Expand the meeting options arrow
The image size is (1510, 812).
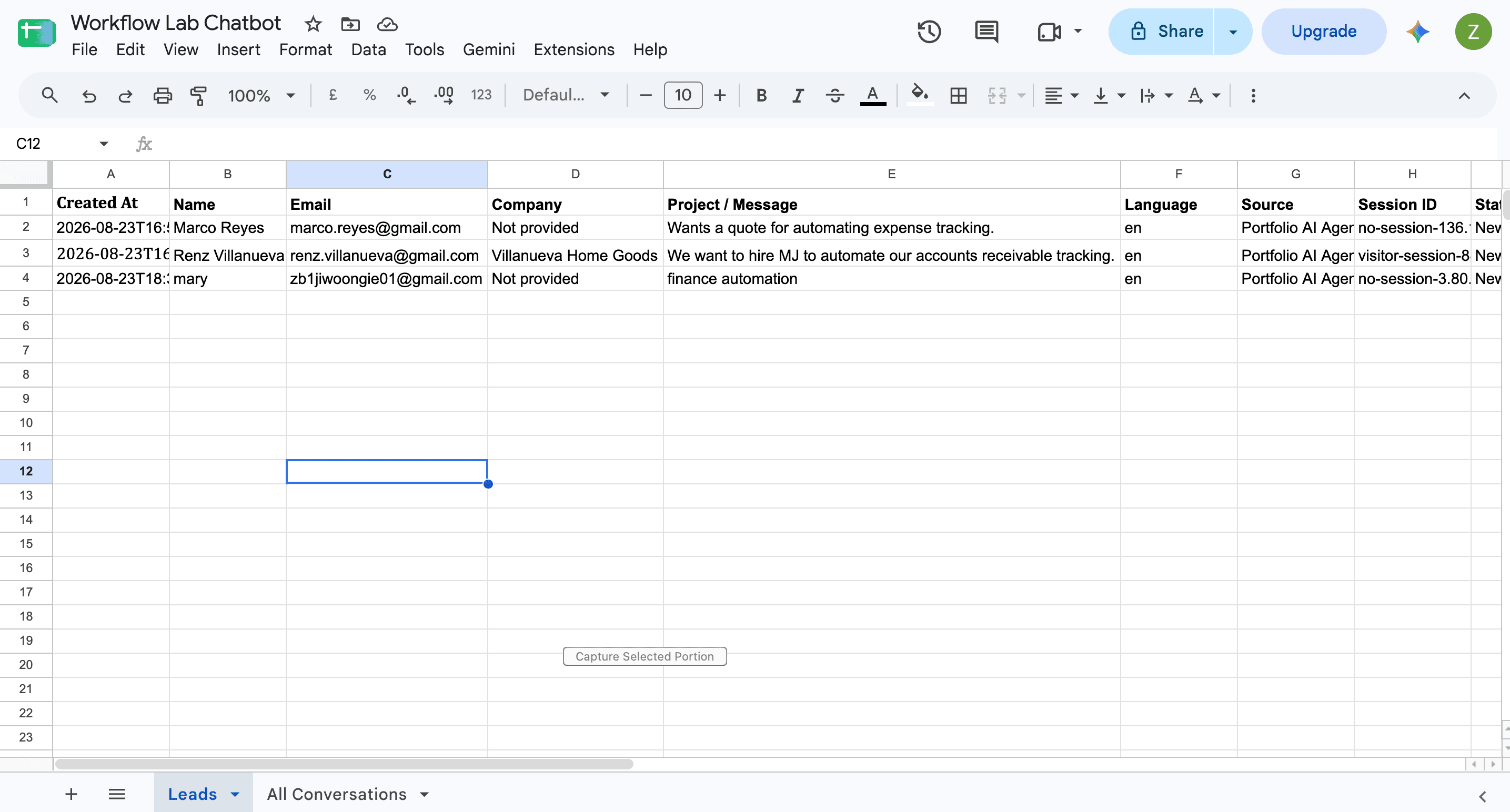pyautogui.click(x=1078, y=31)
